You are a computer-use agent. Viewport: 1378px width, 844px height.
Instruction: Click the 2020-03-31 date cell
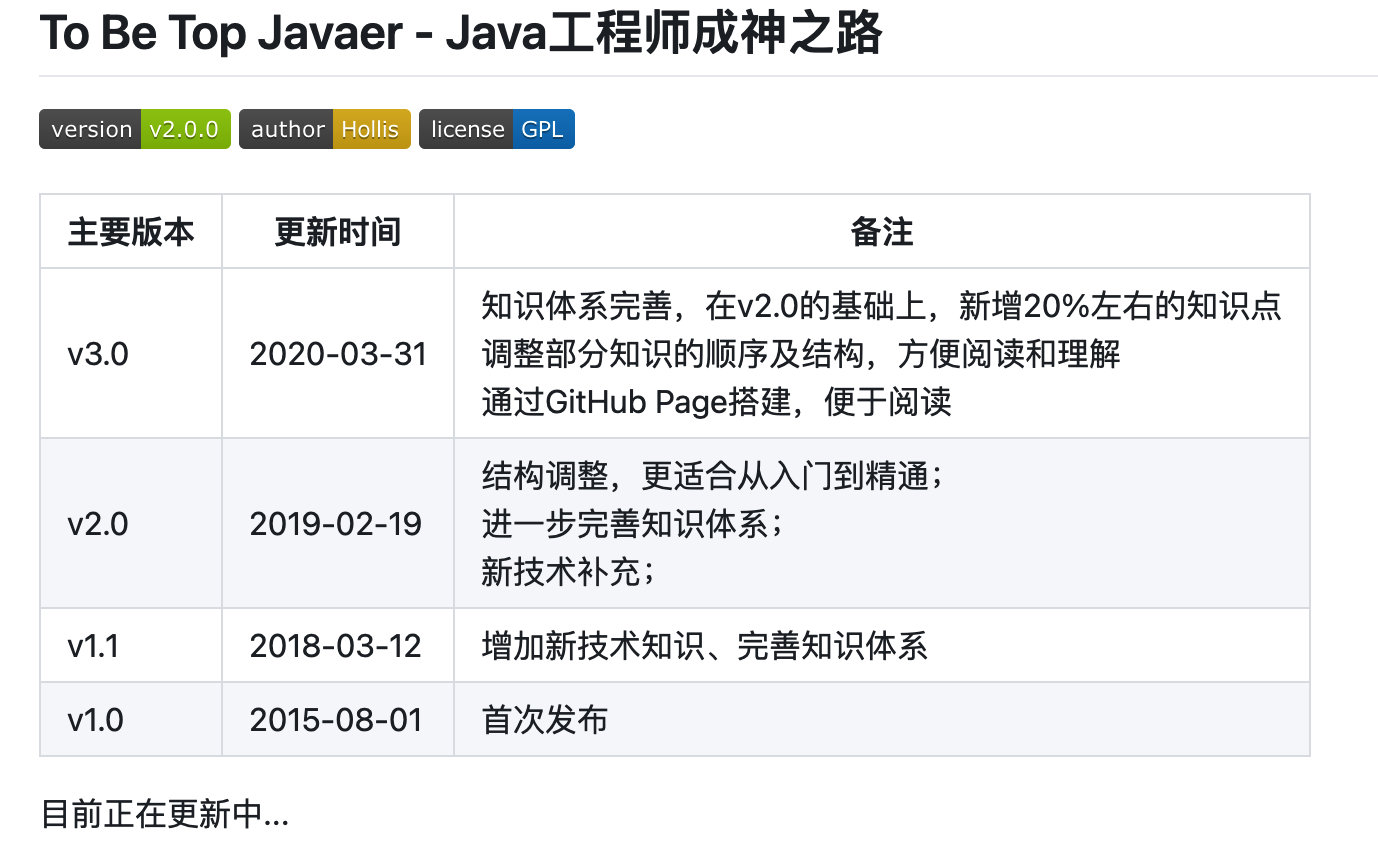click(337, 354)
